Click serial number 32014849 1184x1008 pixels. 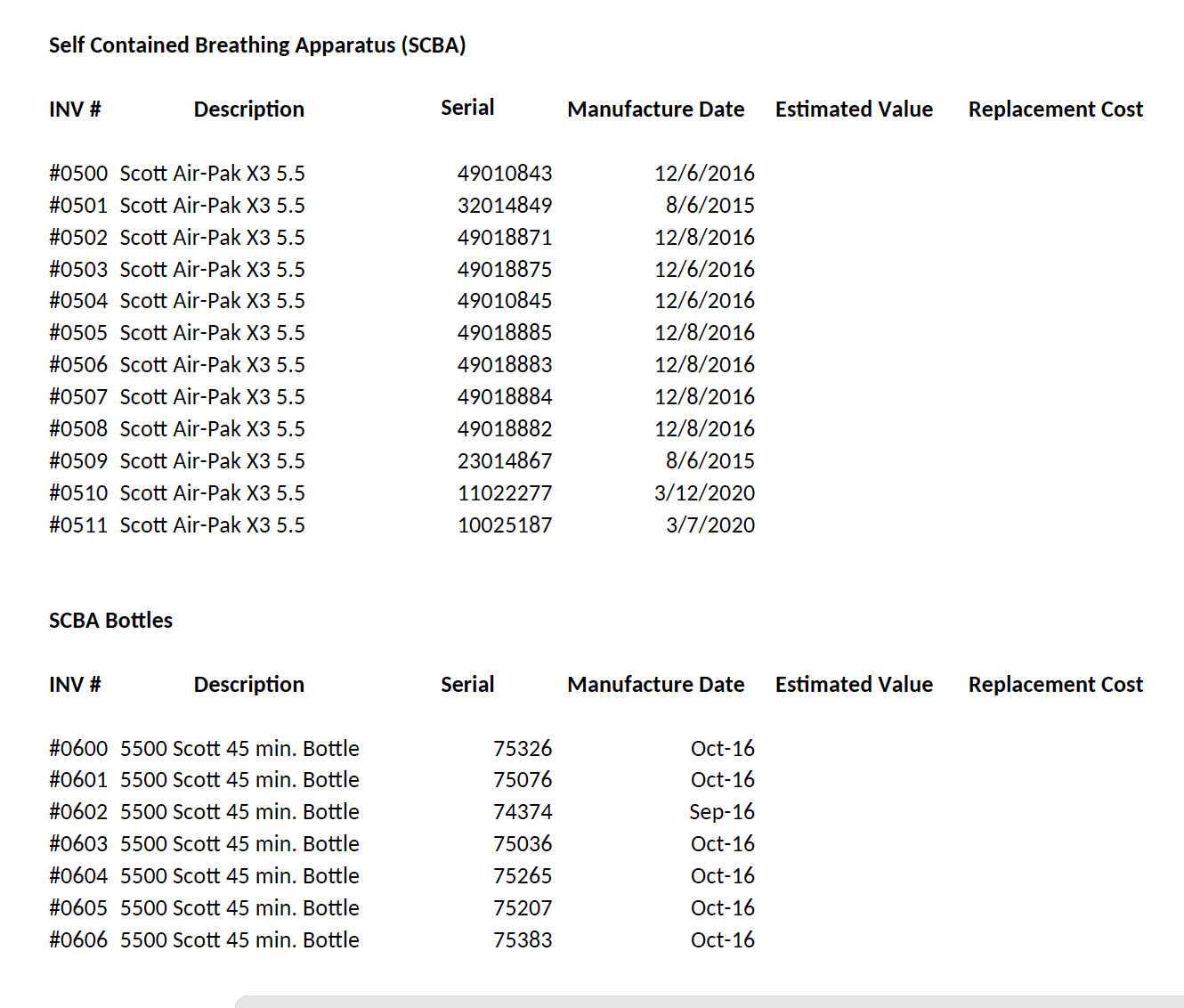click(x=504, y=206)
